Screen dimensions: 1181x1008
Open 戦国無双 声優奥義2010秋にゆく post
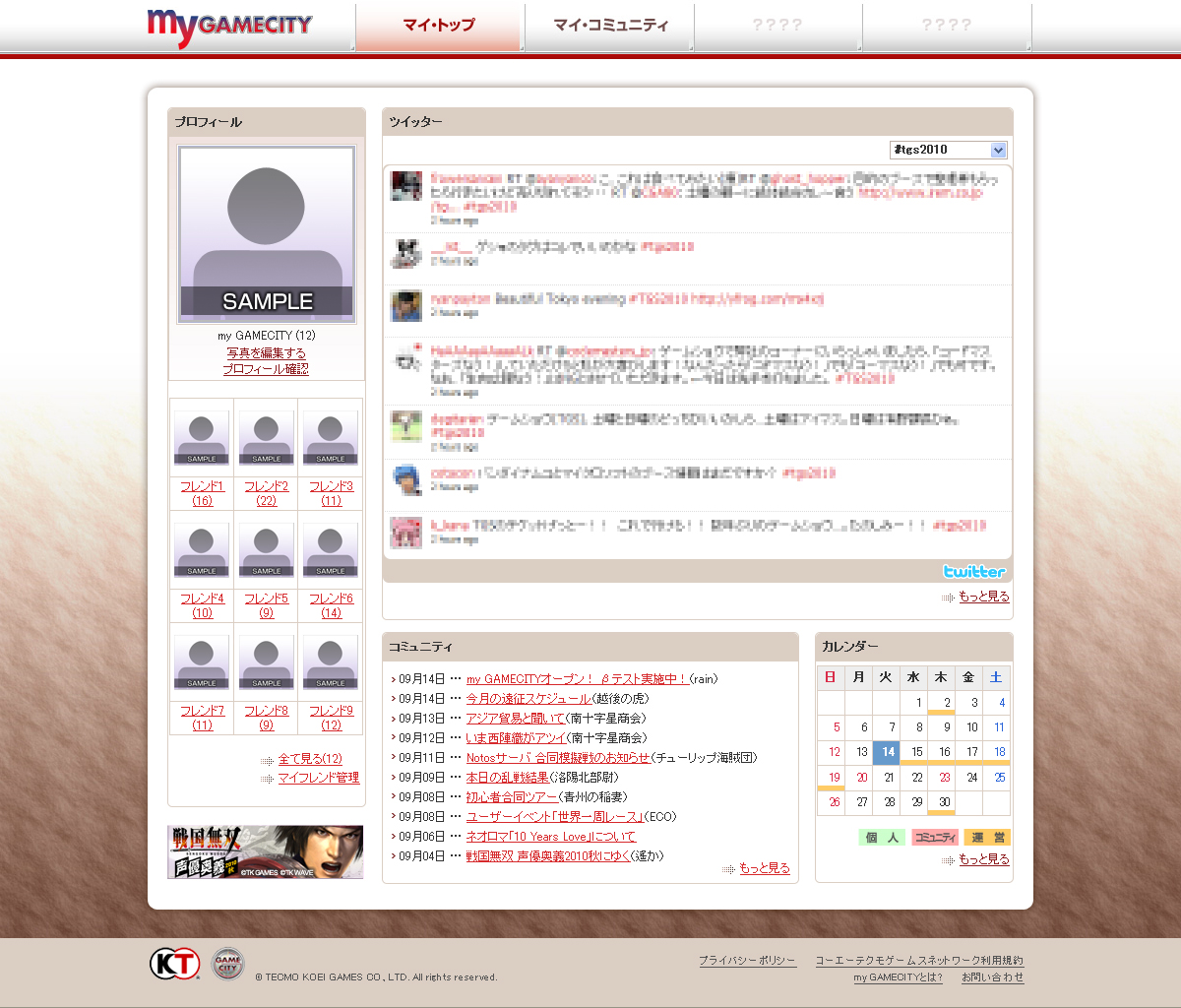pyautogui.click(x=548, y=856)
